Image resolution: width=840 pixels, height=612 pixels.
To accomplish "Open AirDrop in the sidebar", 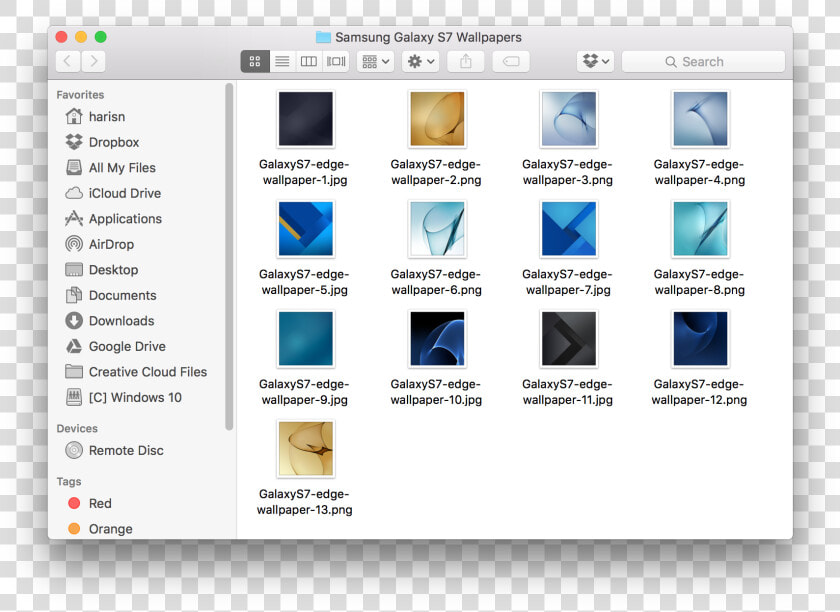I will (x=99, y=244).
